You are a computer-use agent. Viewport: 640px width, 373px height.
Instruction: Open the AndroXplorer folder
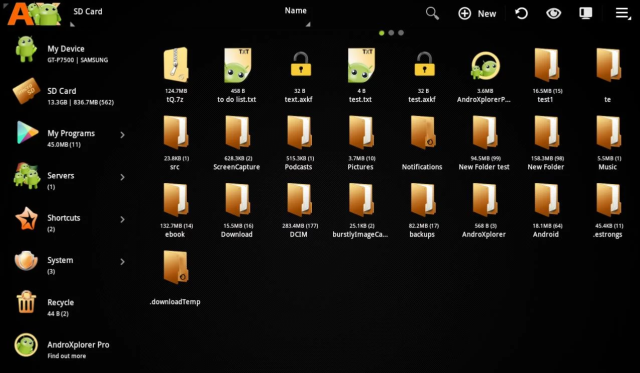[x=484, y=210]
